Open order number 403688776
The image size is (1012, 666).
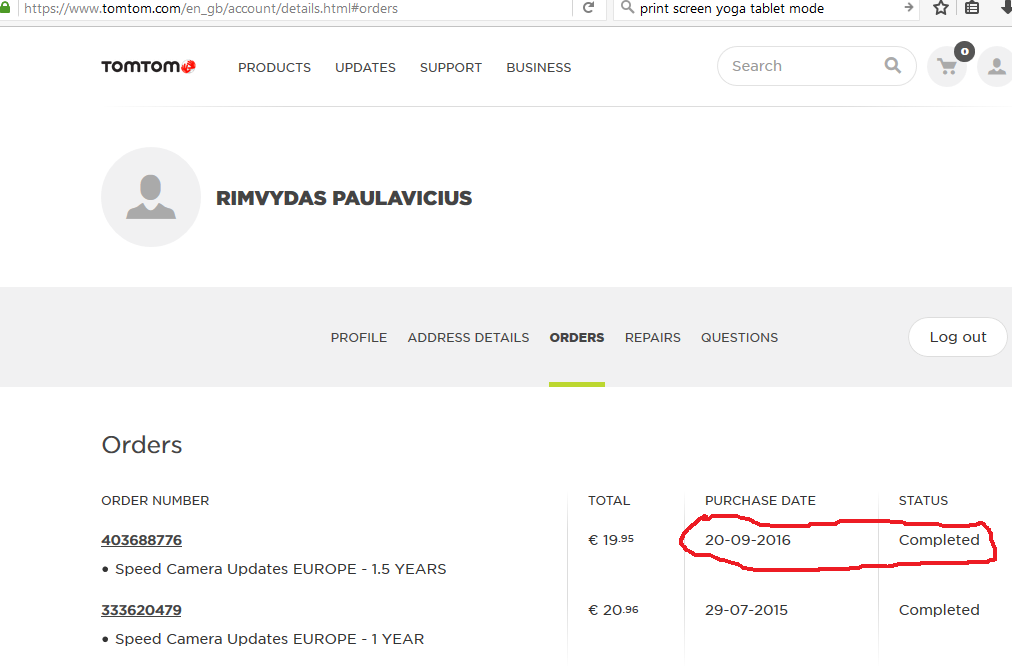[x=141, y=540]
